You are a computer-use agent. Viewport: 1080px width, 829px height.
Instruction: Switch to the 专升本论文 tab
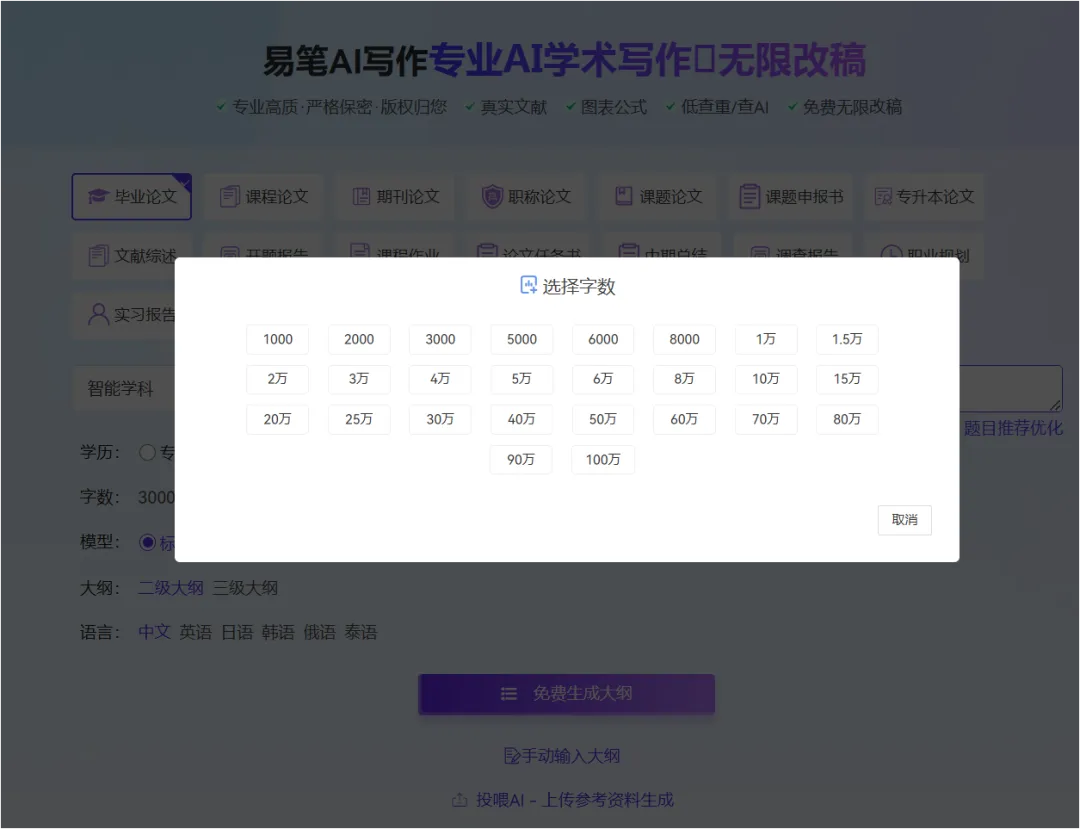coord(924,197)
